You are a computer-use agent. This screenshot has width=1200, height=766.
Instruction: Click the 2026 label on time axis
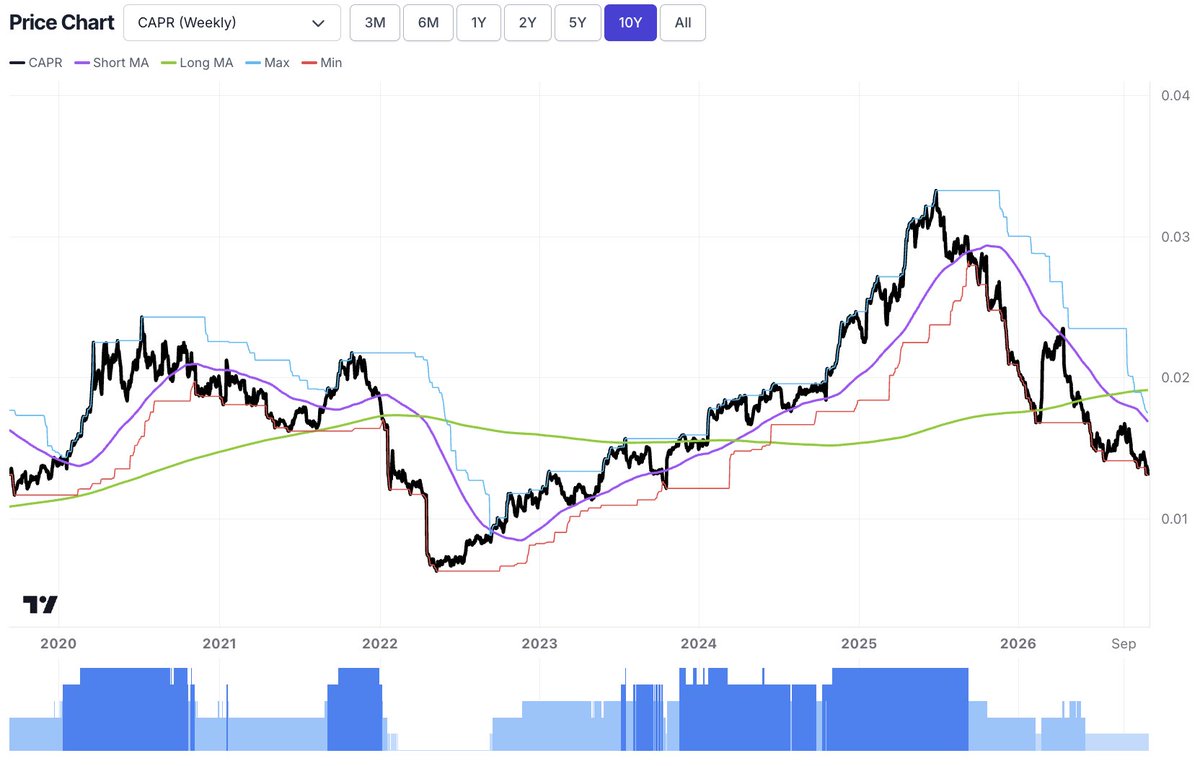pyautogui.click(x=1018, y=644)
